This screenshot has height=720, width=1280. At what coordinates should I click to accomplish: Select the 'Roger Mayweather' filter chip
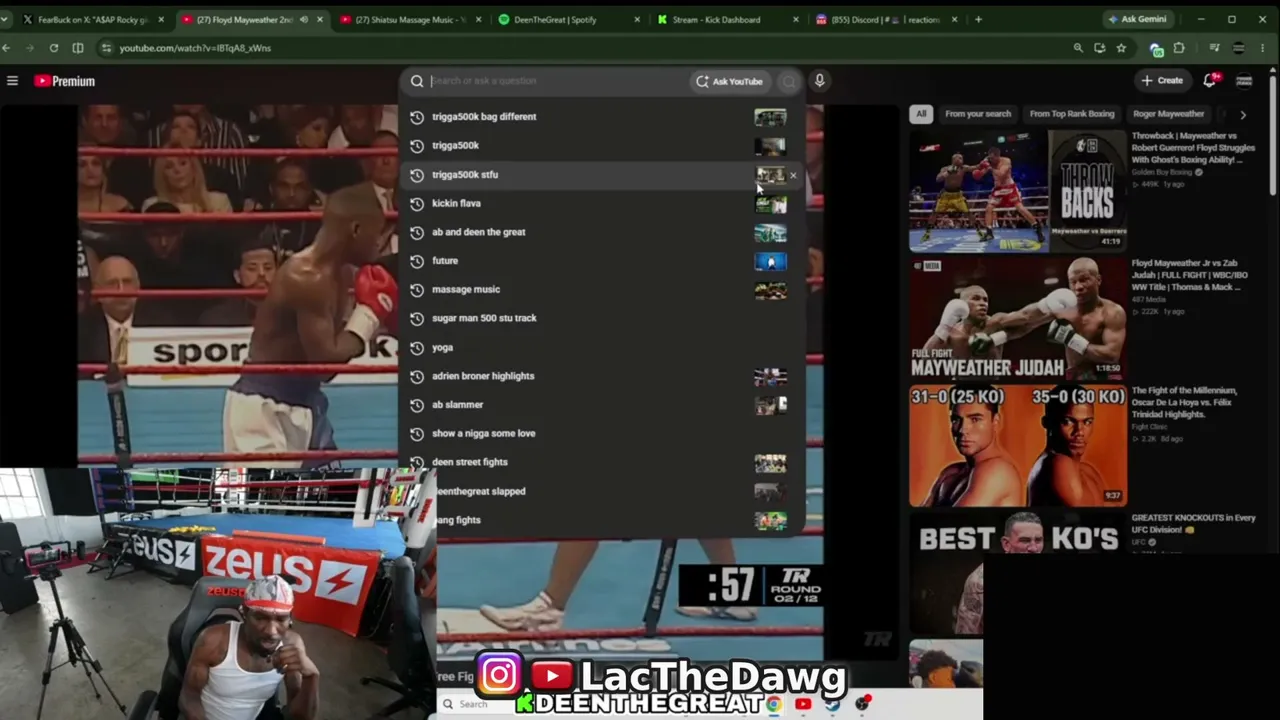point(1168,114)
